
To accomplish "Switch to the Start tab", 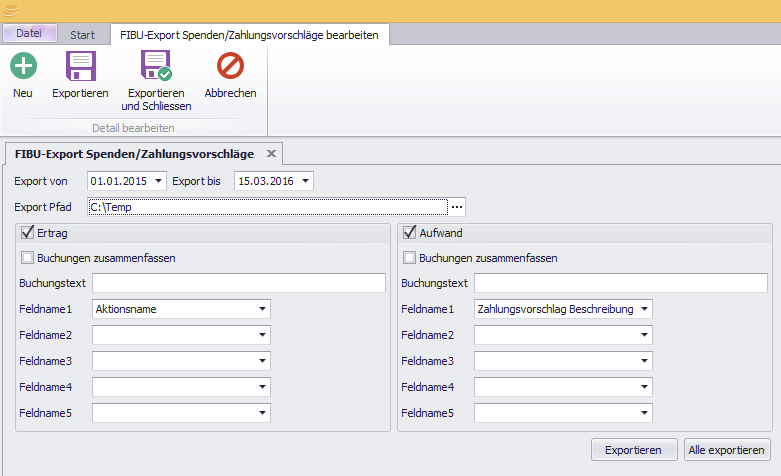I will pos(83,35).
